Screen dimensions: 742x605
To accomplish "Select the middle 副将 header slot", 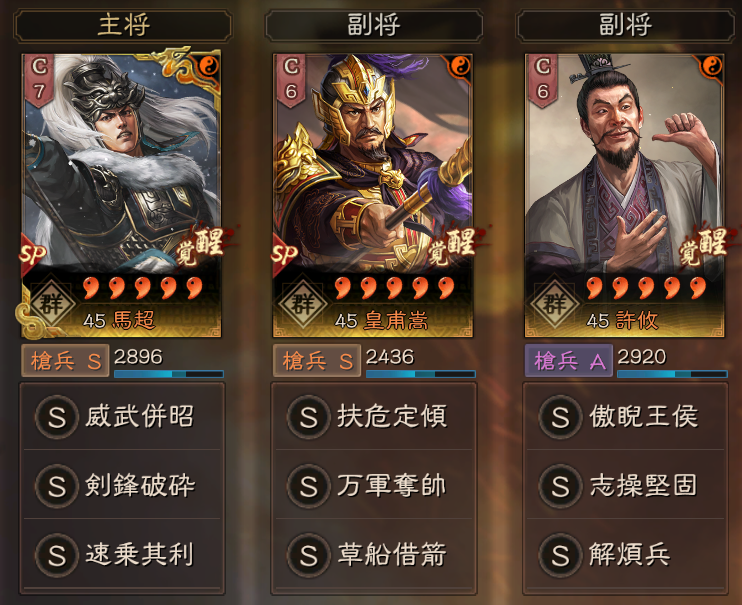I will click(374, 25).
